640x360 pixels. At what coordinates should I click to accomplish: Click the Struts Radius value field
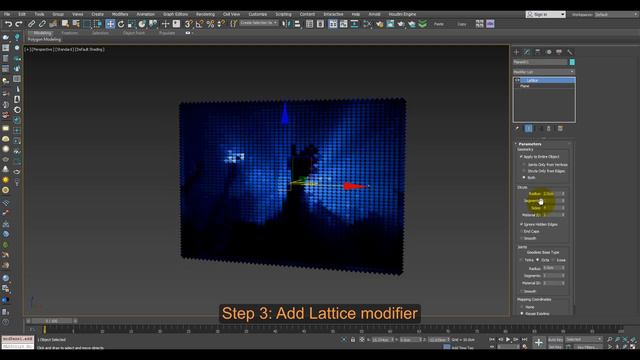(x=551, y=194)
